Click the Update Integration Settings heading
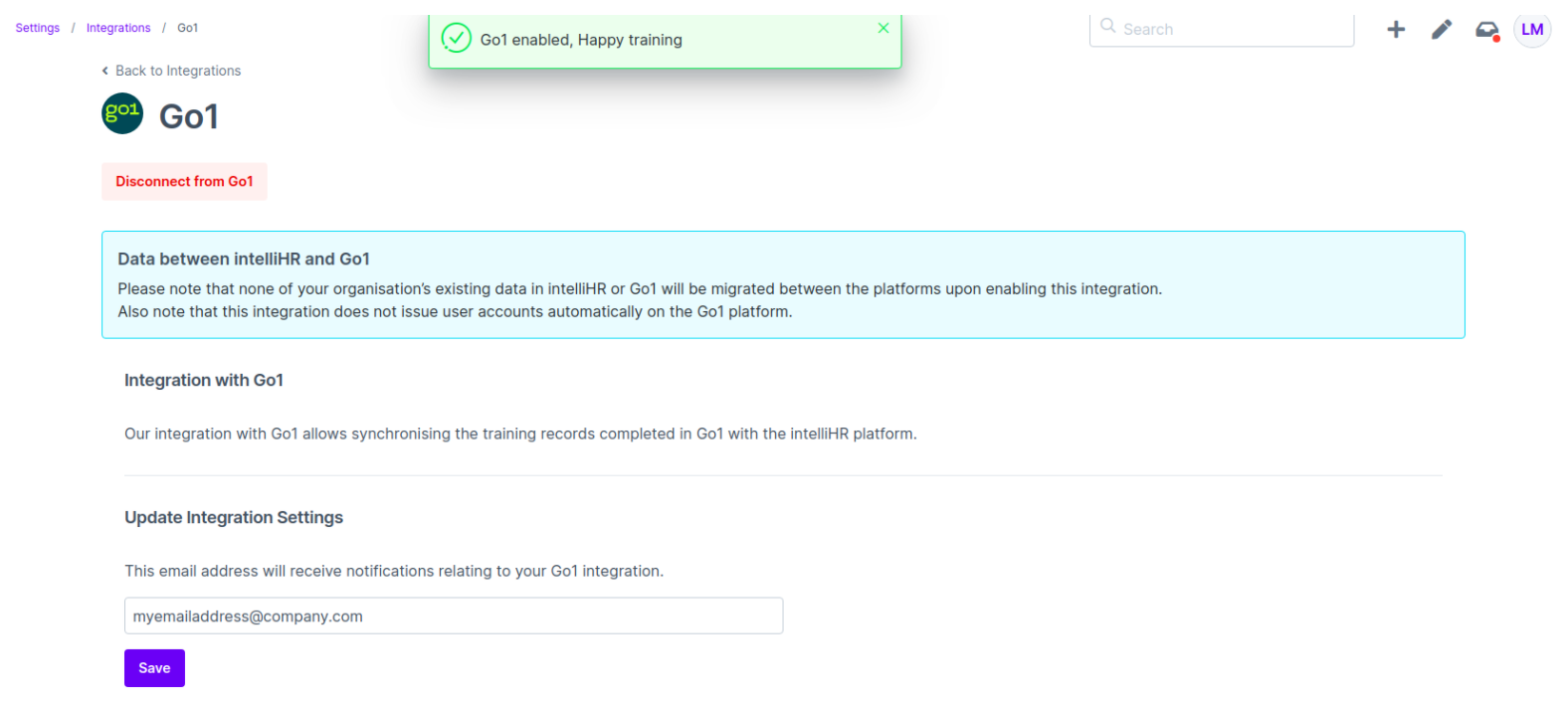The width and height of the screenshot is (1568, 704). click(234, 517)
